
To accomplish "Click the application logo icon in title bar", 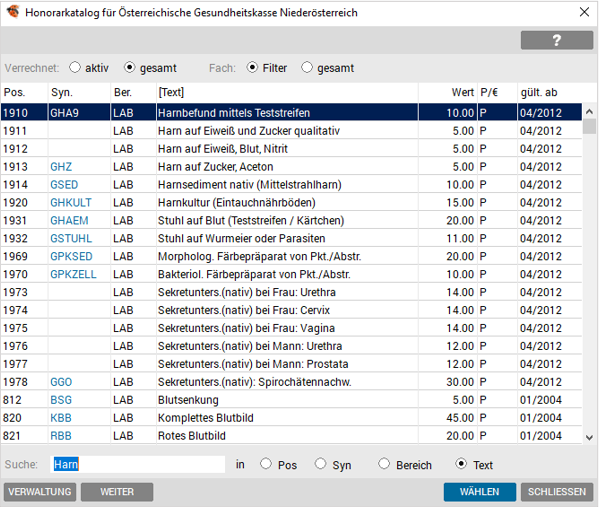I will point(13,12).
